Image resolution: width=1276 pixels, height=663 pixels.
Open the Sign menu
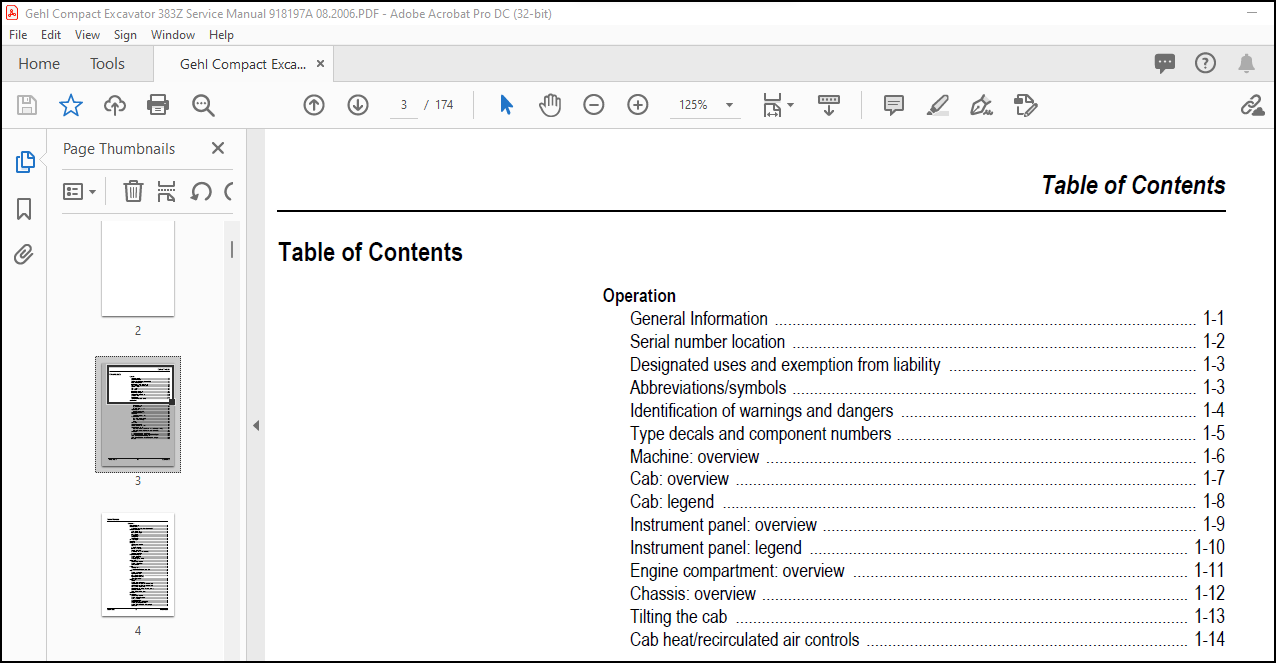125,34
